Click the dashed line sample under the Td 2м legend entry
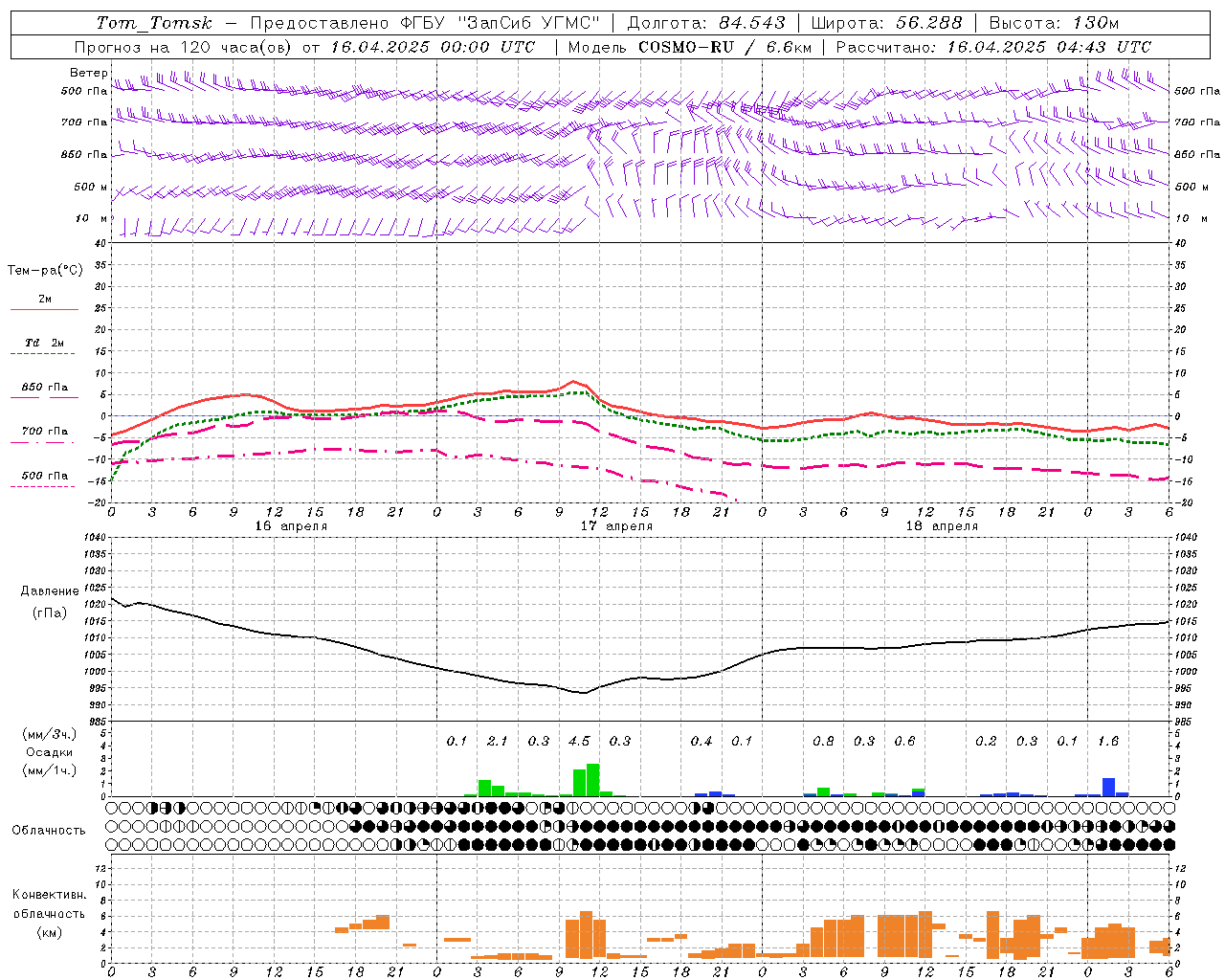 pos(42,354)
